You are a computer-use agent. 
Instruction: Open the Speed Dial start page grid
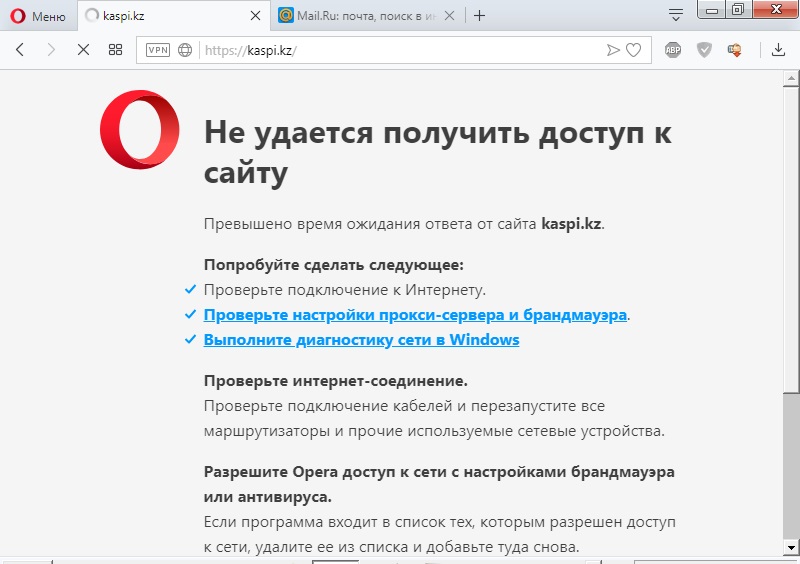[115, 50]
